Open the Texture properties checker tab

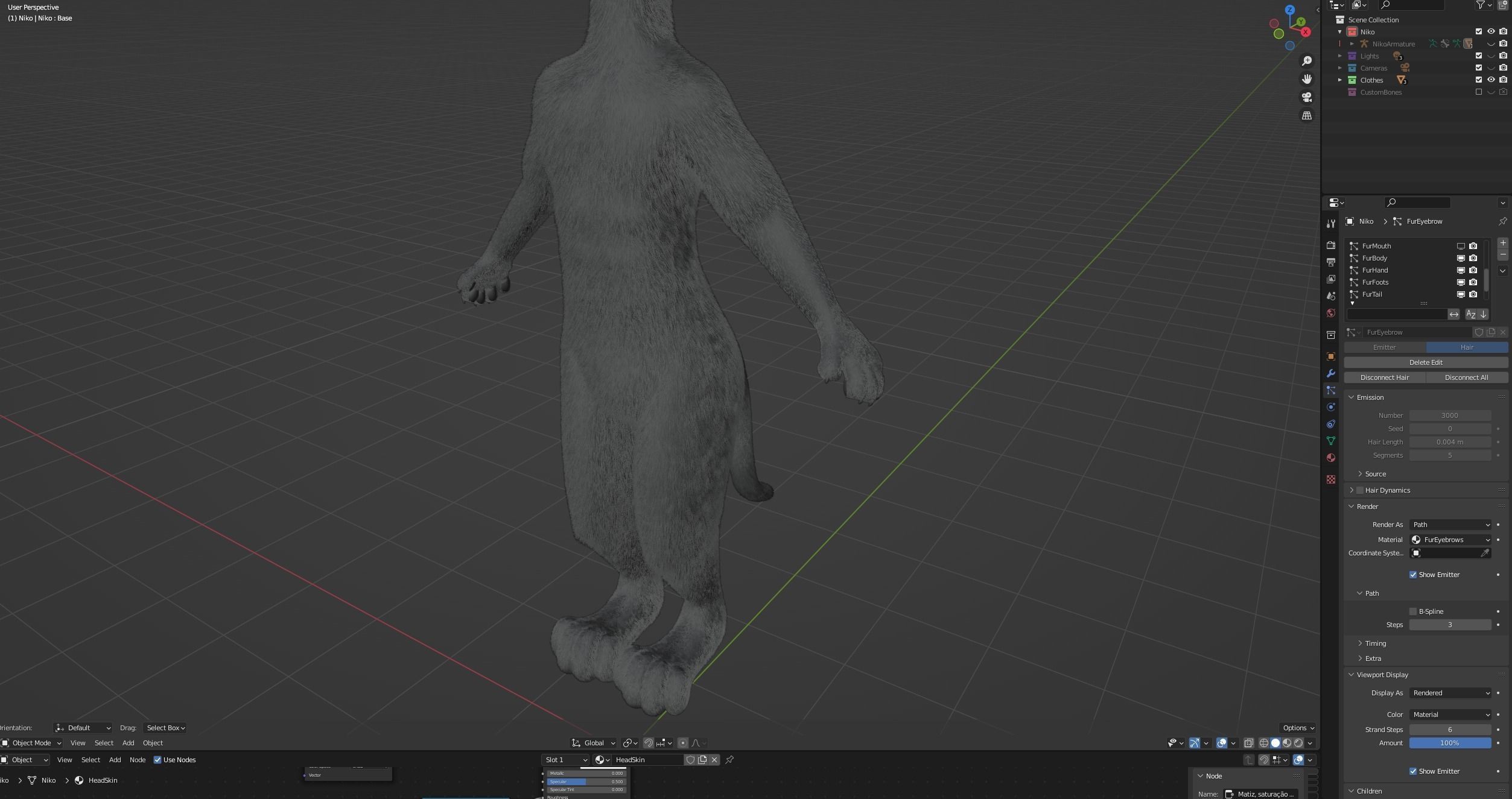point(1330,479)
